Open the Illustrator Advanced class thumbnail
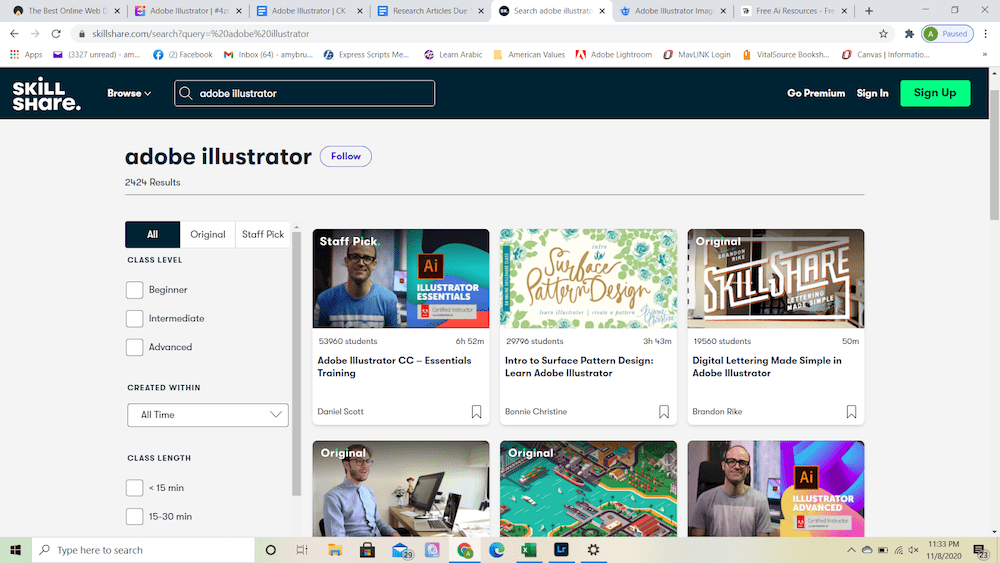The width and height of the screenshot is (1000, 563). (x=776, y=488)
